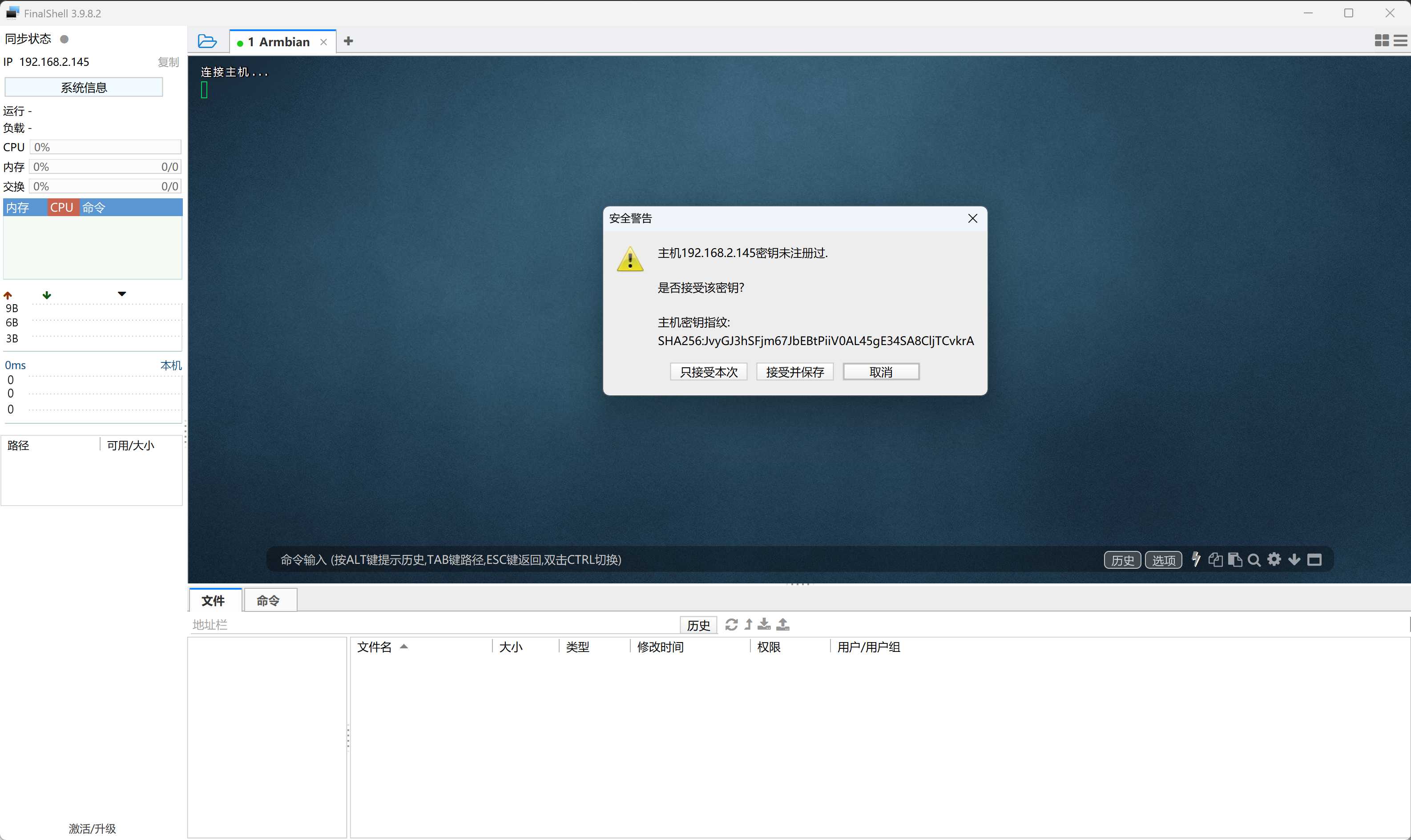
Task: Open the connection manager folder icon
Action: [x=207, y=41]
